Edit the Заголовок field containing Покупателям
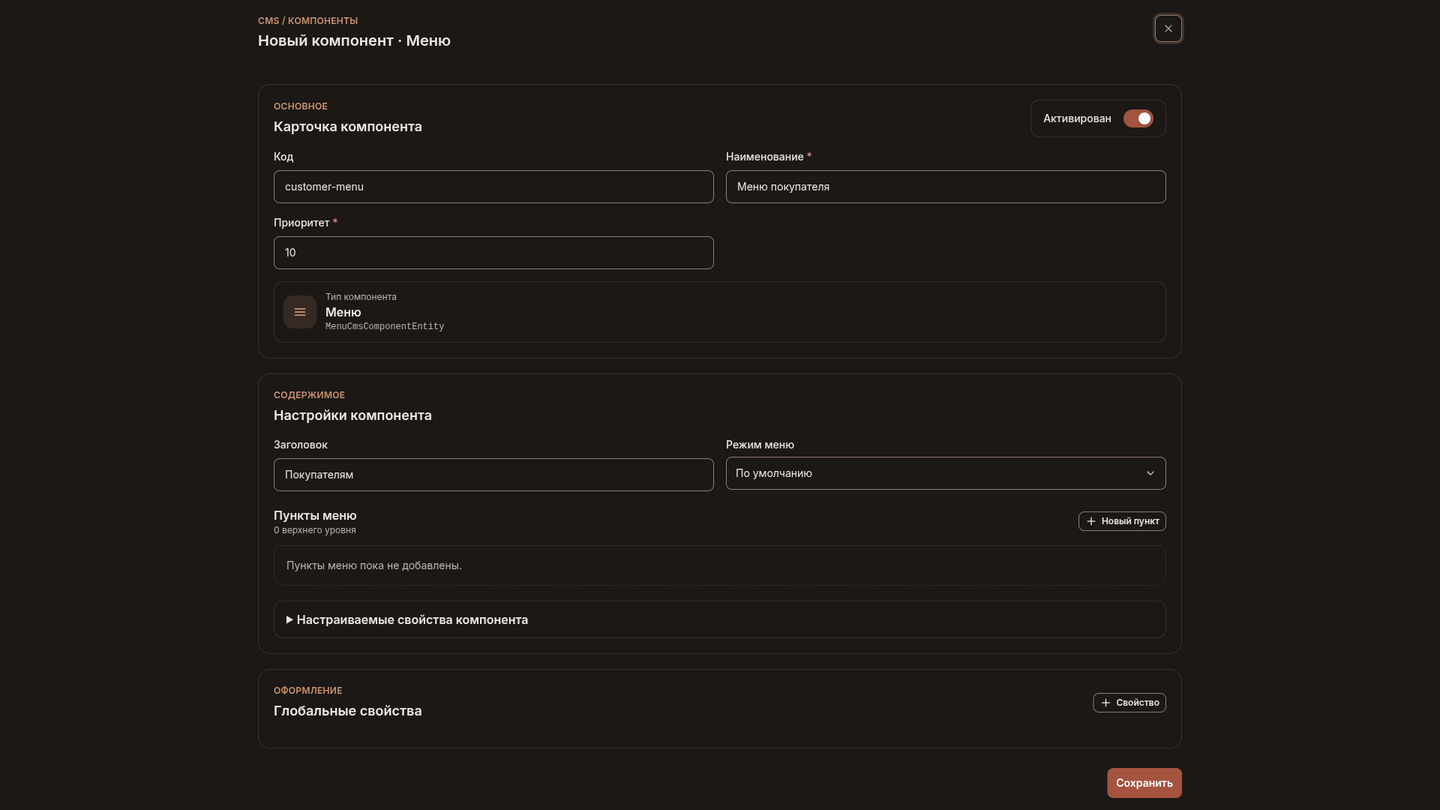 (x=493, y=475)
